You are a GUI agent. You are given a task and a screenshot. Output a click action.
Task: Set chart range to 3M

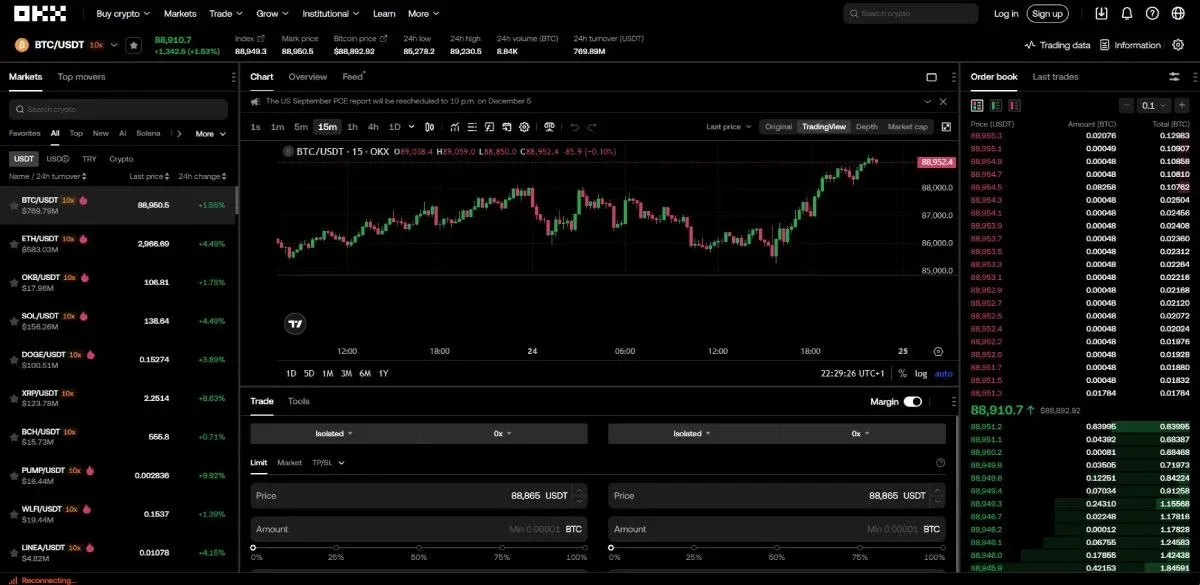346,373
